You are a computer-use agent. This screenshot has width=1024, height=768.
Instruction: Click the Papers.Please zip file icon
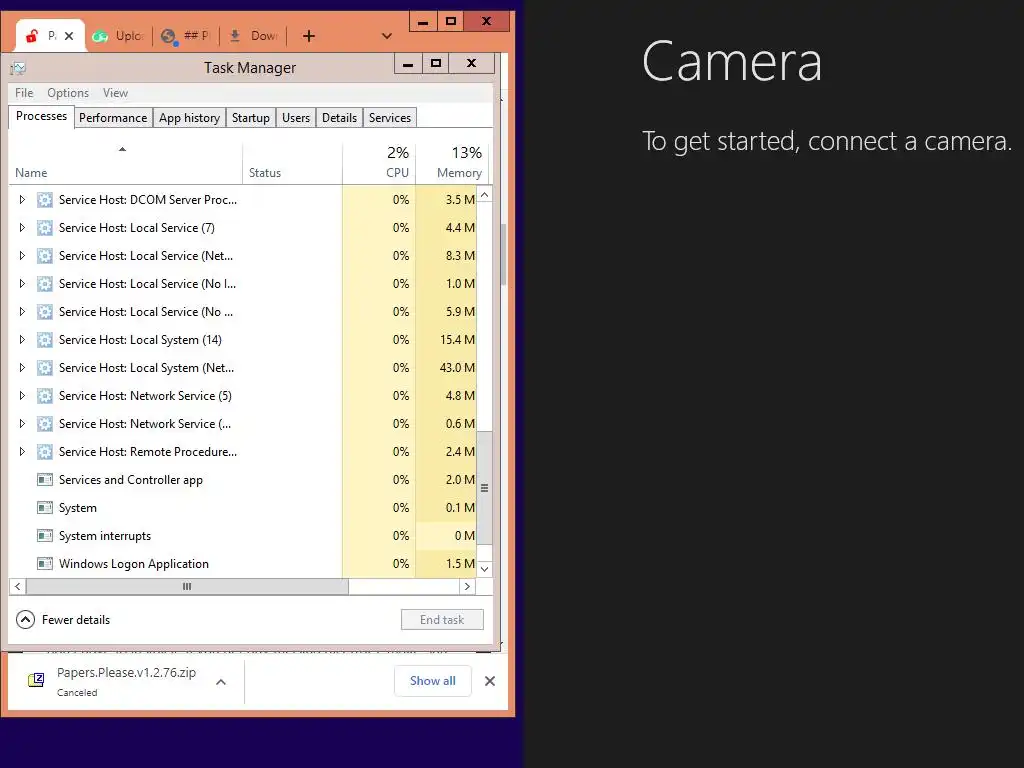[x=36, y=680]
